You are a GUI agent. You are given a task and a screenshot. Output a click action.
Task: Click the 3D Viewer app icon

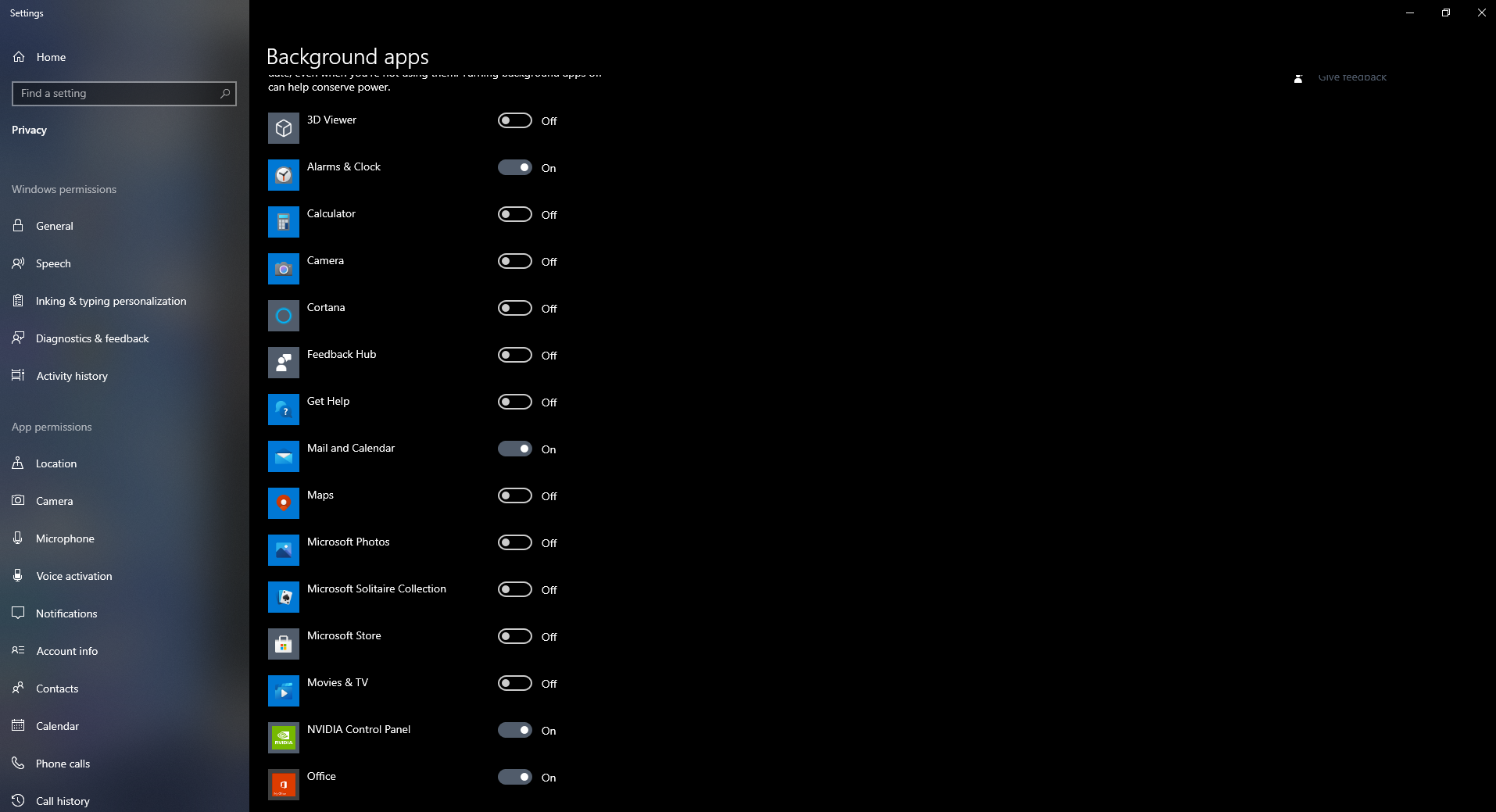pyautogui.click(x=284, y=128)
